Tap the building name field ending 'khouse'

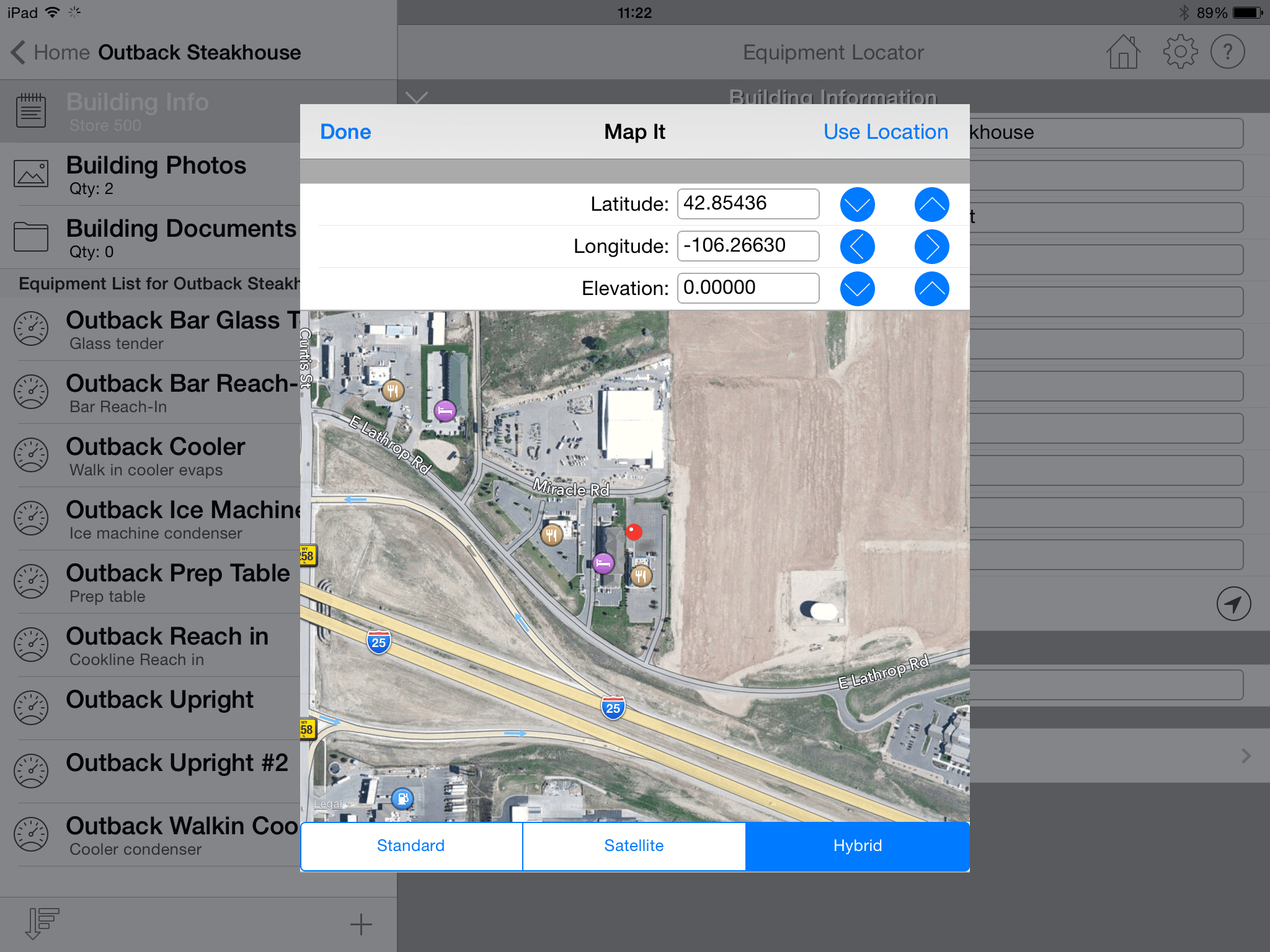click(1106, 133)
